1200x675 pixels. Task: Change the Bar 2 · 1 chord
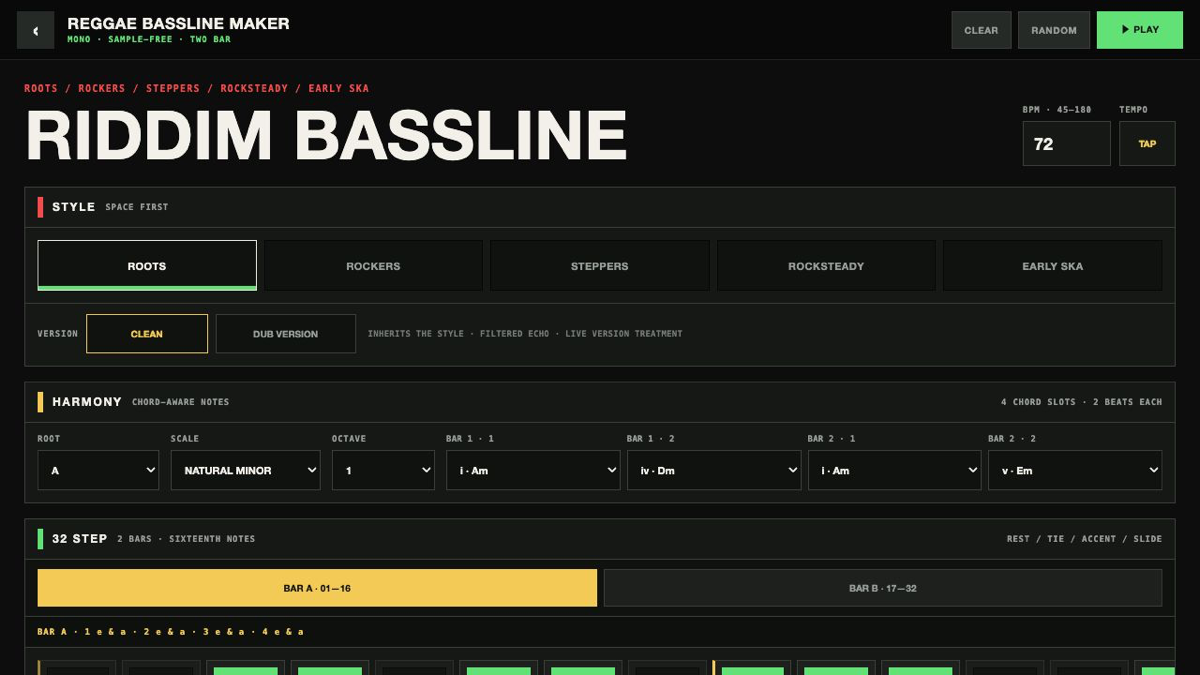point(895,470)
